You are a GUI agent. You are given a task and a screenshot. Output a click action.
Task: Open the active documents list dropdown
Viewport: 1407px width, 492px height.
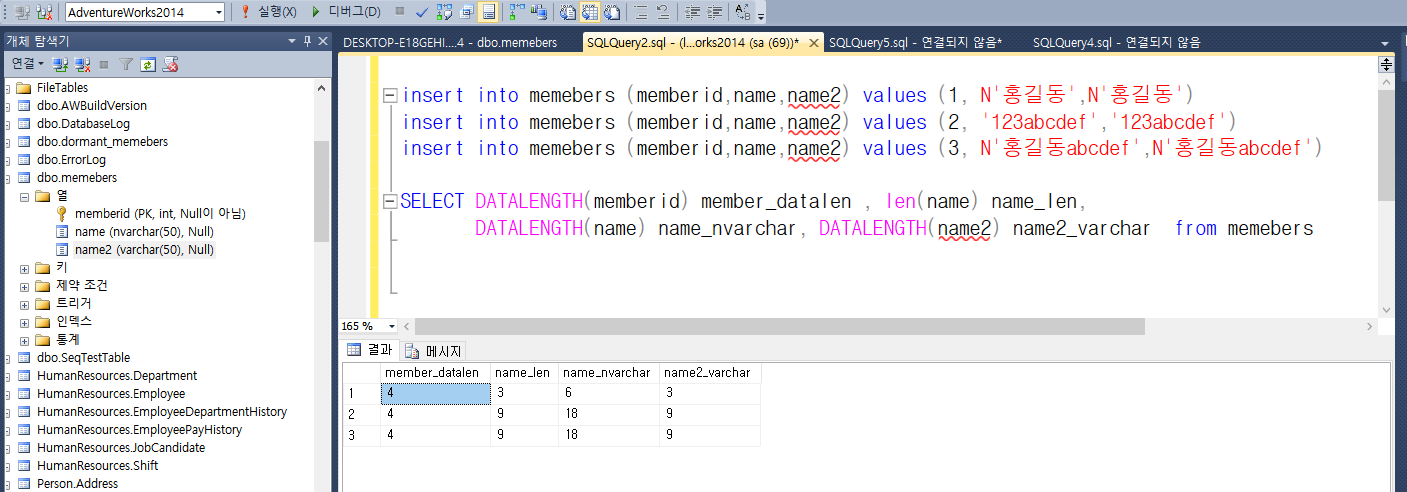[x=1384, y=44]
